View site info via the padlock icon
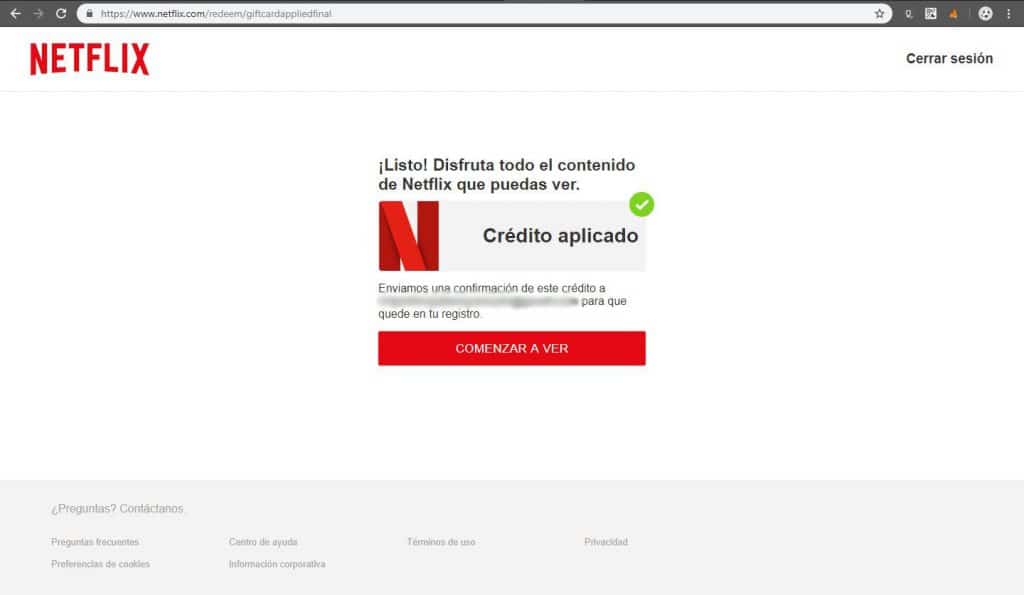1024x595 pixels. (89, 13)
